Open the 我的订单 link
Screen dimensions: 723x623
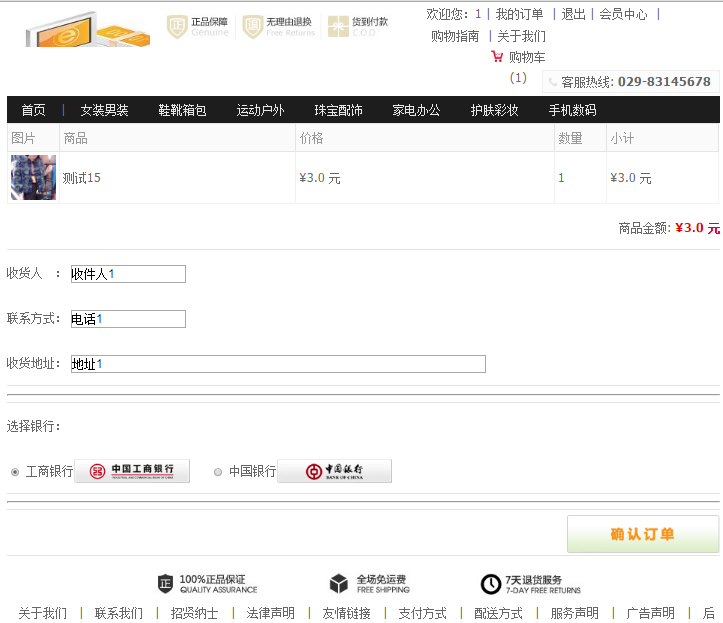point(519,14)
